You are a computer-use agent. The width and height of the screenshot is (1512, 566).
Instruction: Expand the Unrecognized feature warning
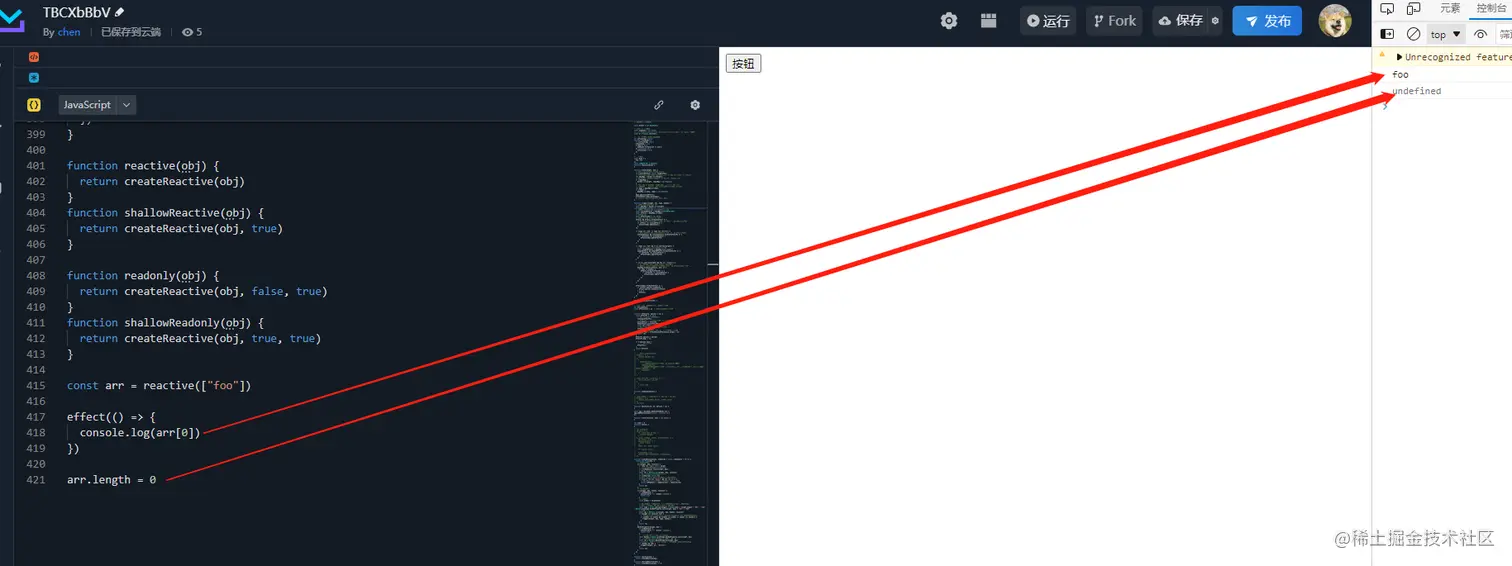point(1400,57)
